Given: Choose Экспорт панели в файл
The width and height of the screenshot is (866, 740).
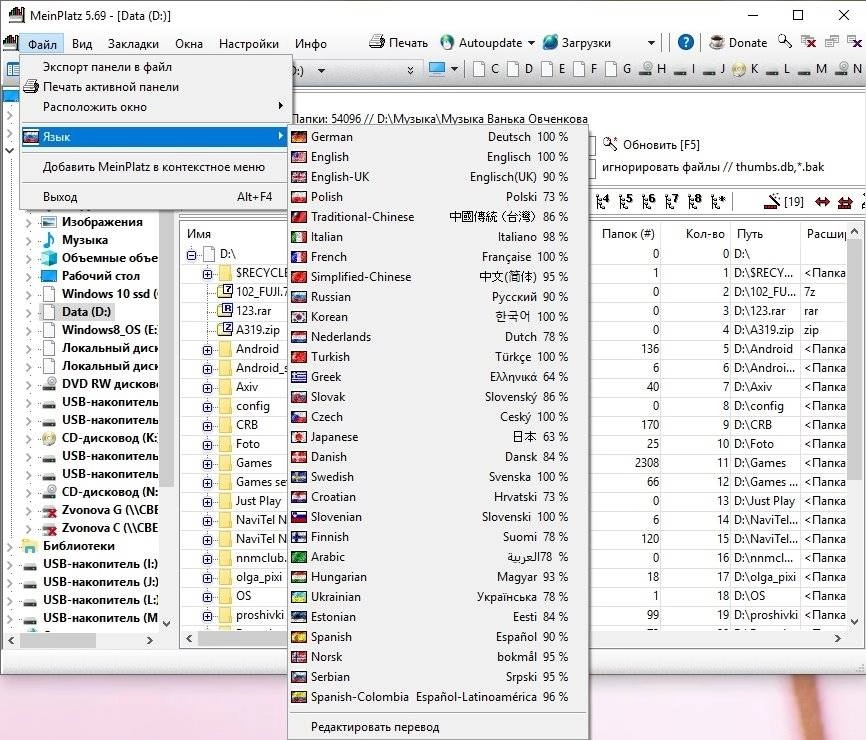Looking at the screenshot, I should tap(156, 67).
